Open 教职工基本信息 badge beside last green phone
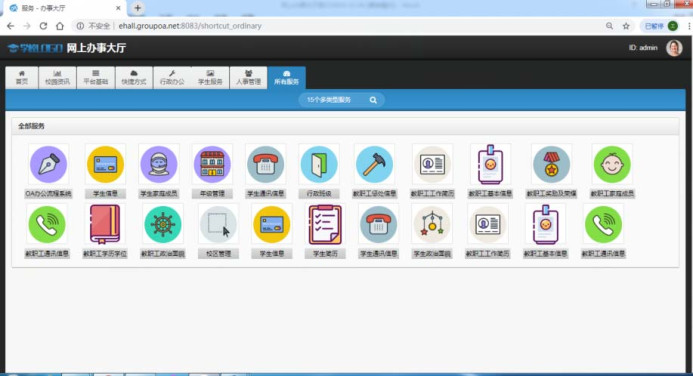Image resolution: width=693 pixels, height=376 pixels. [545, 224]
